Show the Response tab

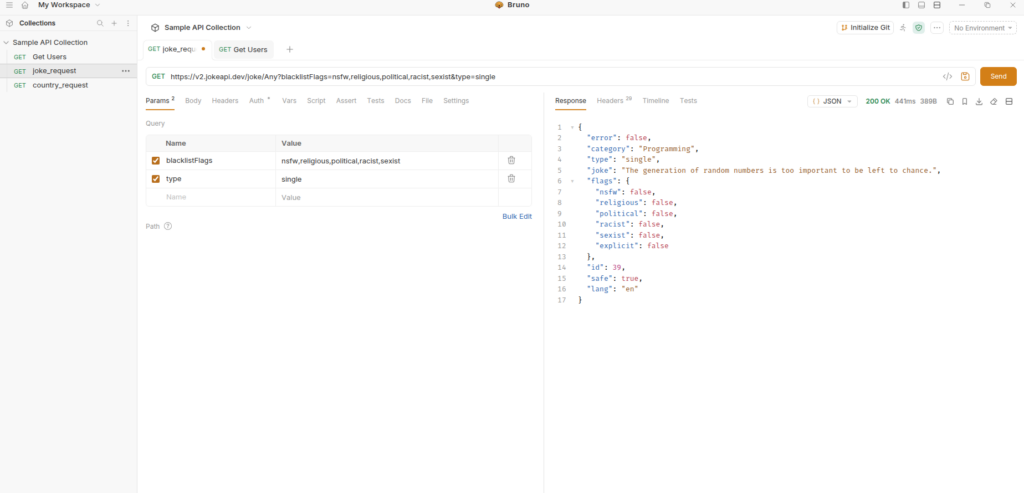coord(570,101)
